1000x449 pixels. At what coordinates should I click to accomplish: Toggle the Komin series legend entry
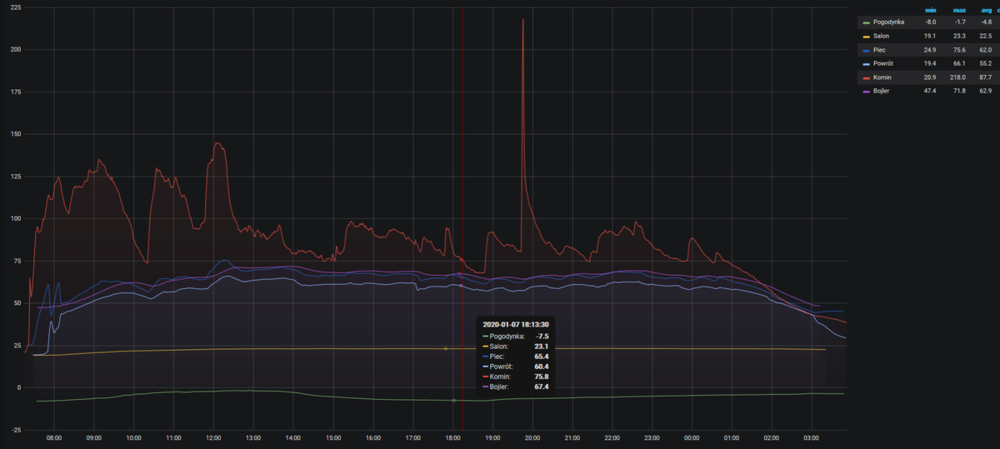[882, 77]
